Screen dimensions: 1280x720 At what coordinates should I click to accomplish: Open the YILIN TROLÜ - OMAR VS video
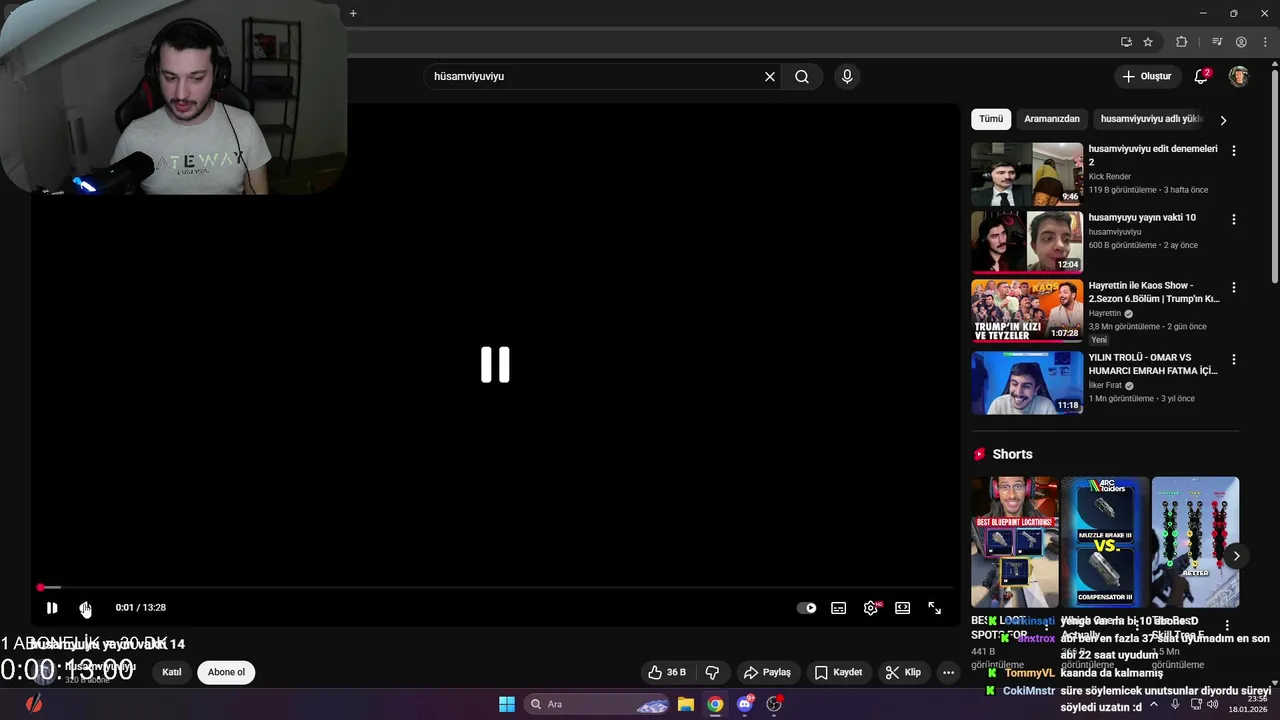click(x=1027, y=382)
